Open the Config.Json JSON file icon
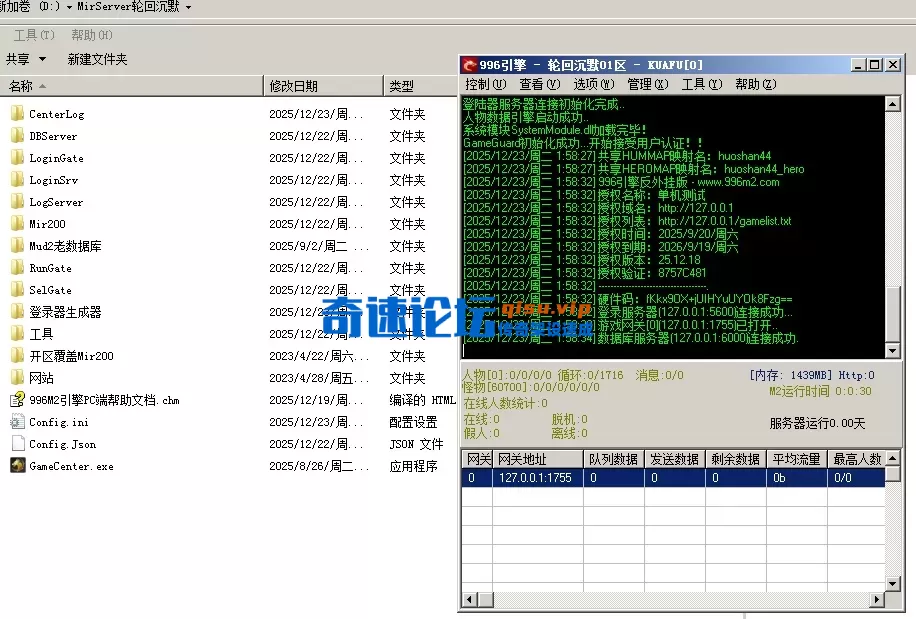916x619 pixels. (x=17, y=444)
